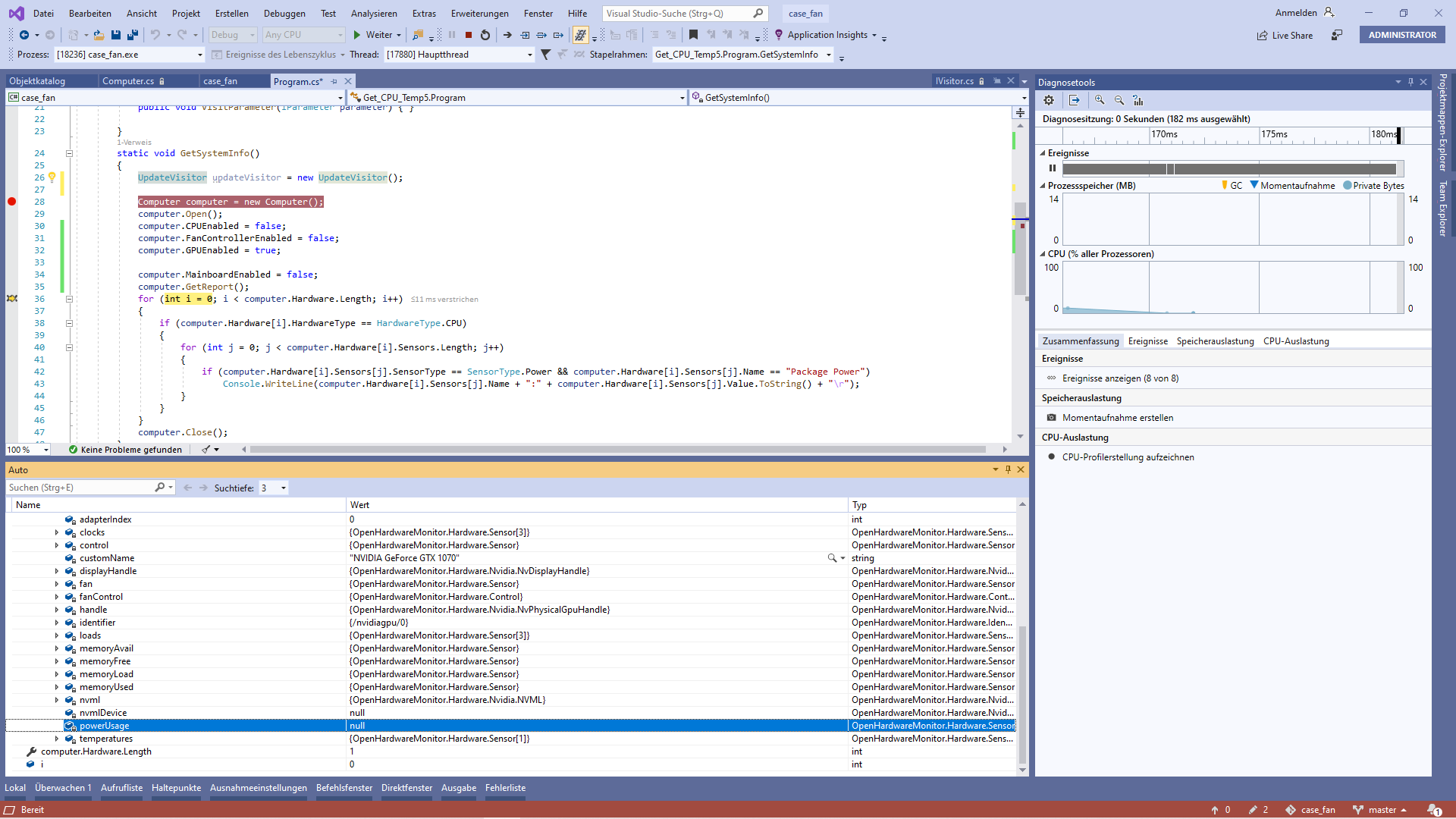Screen dimensions: 1456x819
Task: Click inside the Visual Studio search box
Action: tap(675, 13)
